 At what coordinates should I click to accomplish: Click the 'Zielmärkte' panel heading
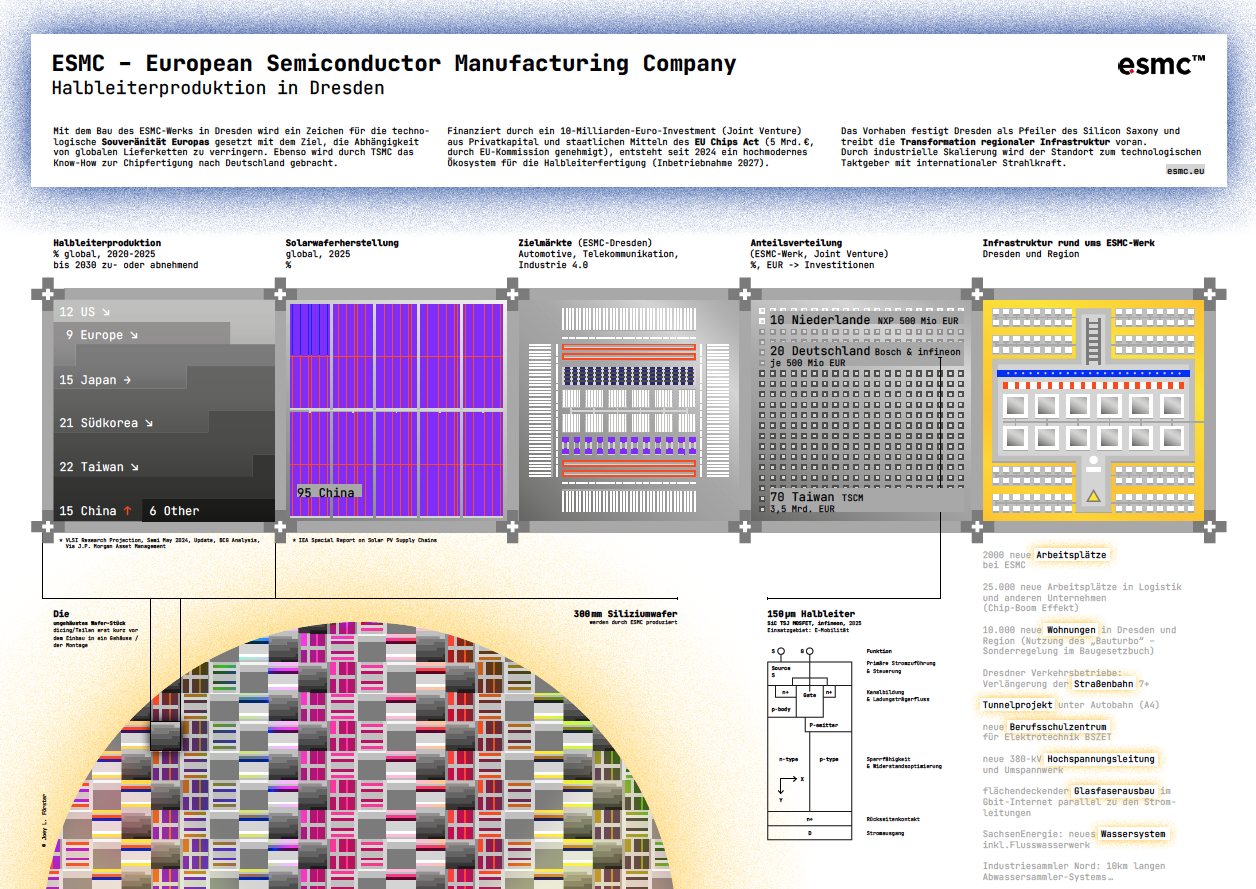pyautogui.click(x=545, y=243)
